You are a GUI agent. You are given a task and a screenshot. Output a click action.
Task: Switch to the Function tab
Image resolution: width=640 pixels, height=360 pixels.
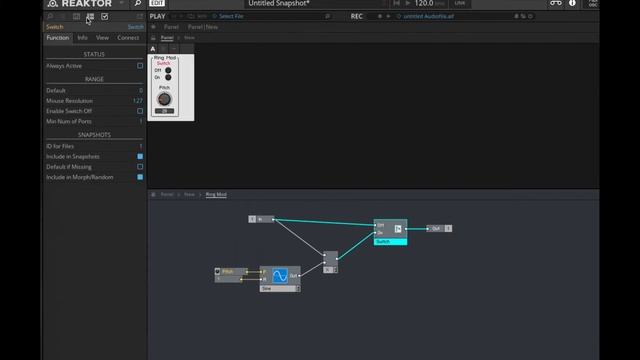click(x=58, y=38)
